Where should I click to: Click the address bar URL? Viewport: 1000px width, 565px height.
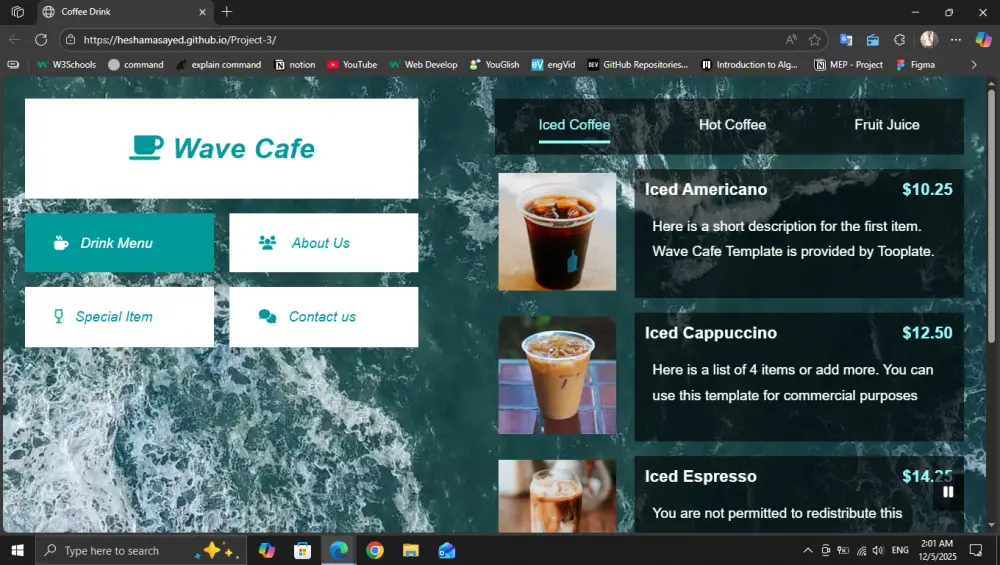click(180, 40)
